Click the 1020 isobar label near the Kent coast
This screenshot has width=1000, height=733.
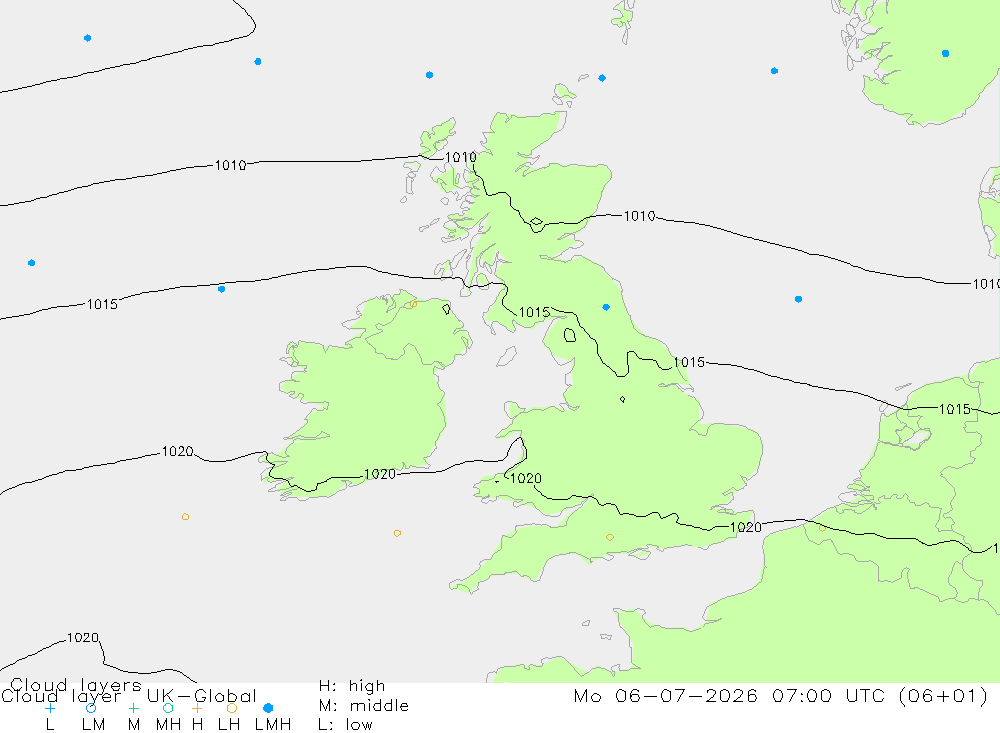pos(746,527)
